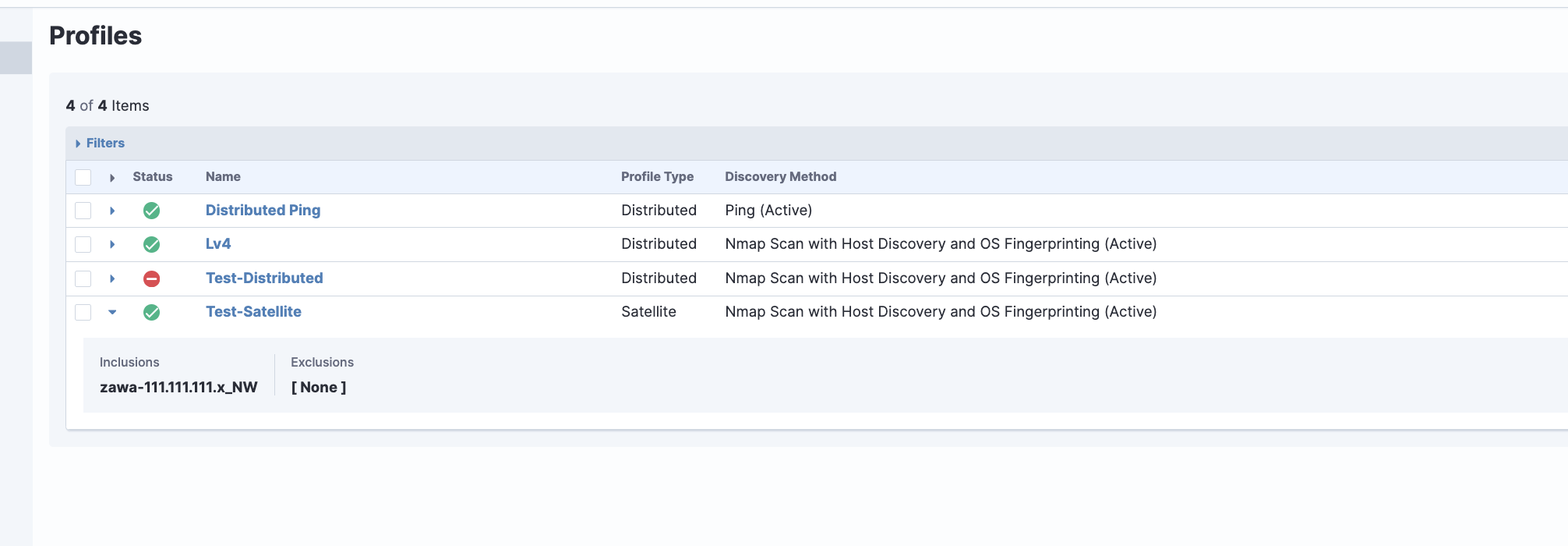Check the box for the Lv4 profile

tap(83, 245)
